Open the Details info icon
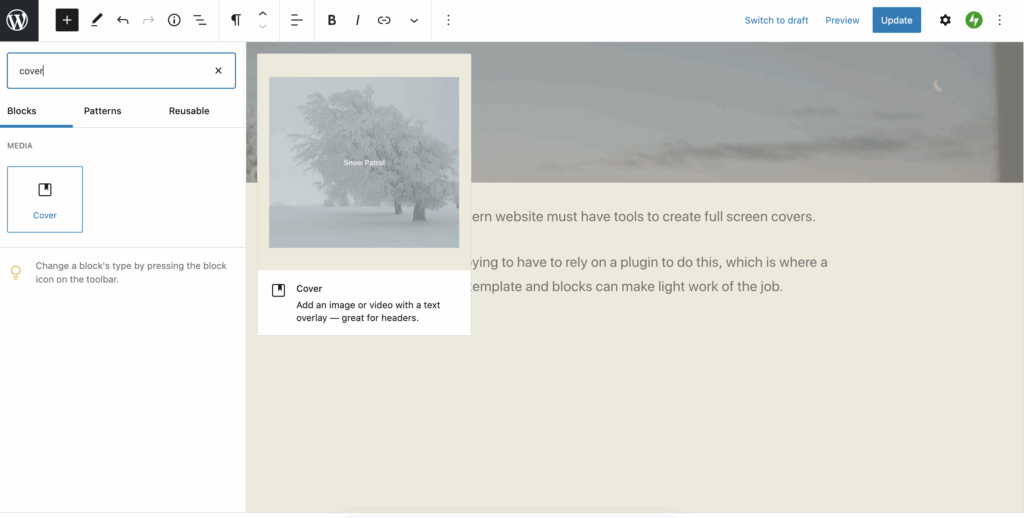This screenshot has width=1024, height=518. coord(174,20)
